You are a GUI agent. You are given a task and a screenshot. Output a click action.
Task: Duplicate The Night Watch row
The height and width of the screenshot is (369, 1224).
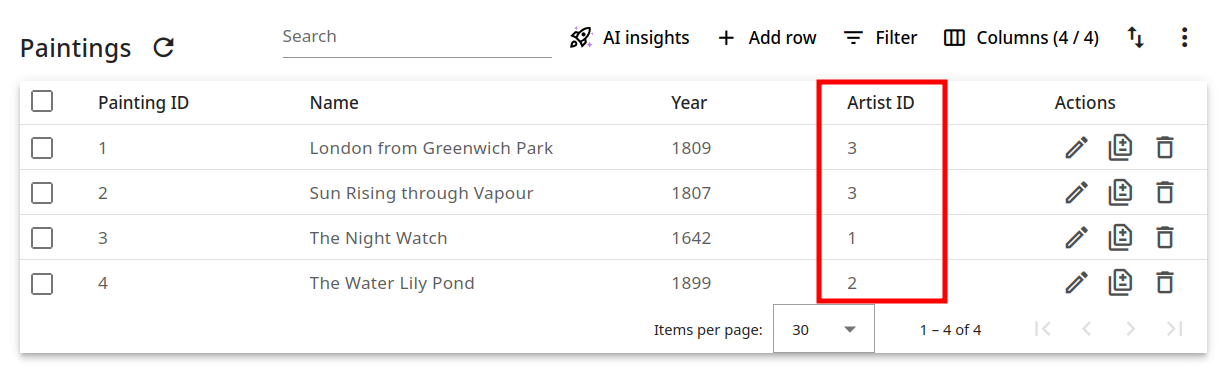[x=1120, y=238]
